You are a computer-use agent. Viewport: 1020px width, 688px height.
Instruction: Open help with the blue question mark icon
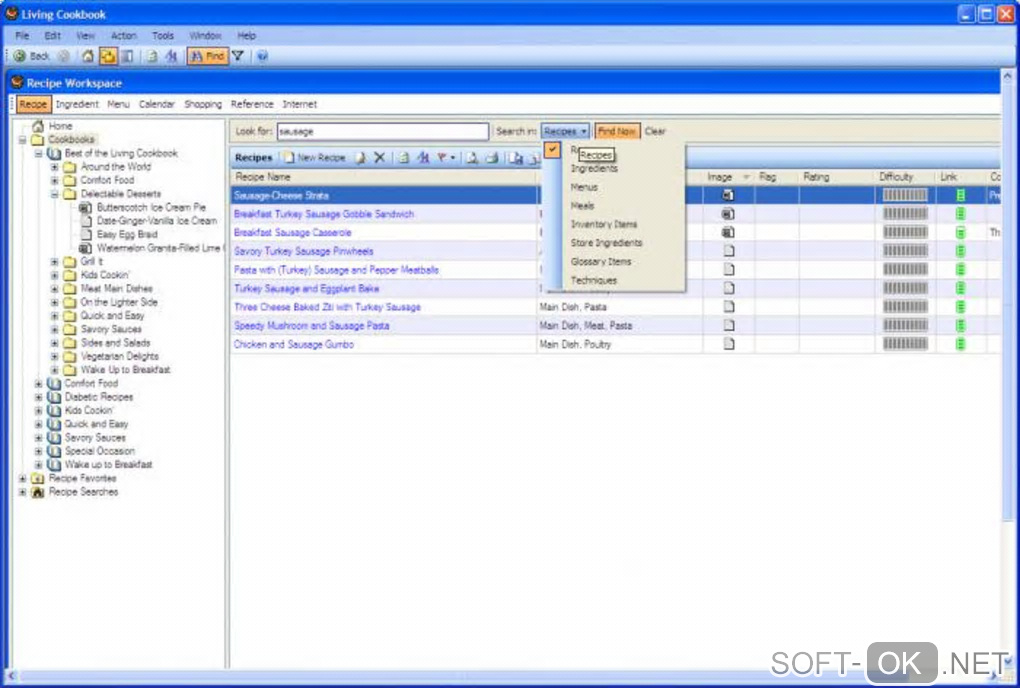tap(262, 57)
